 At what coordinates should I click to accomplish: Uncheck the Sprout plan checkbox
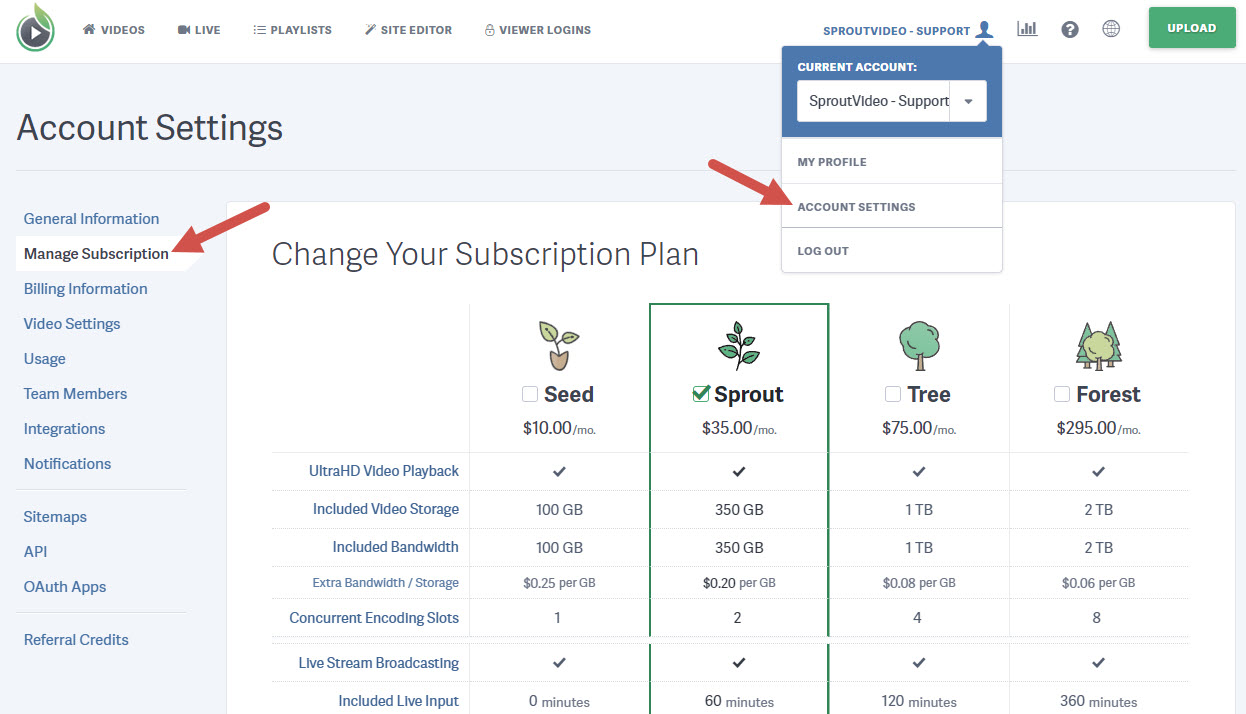point(701,393)
